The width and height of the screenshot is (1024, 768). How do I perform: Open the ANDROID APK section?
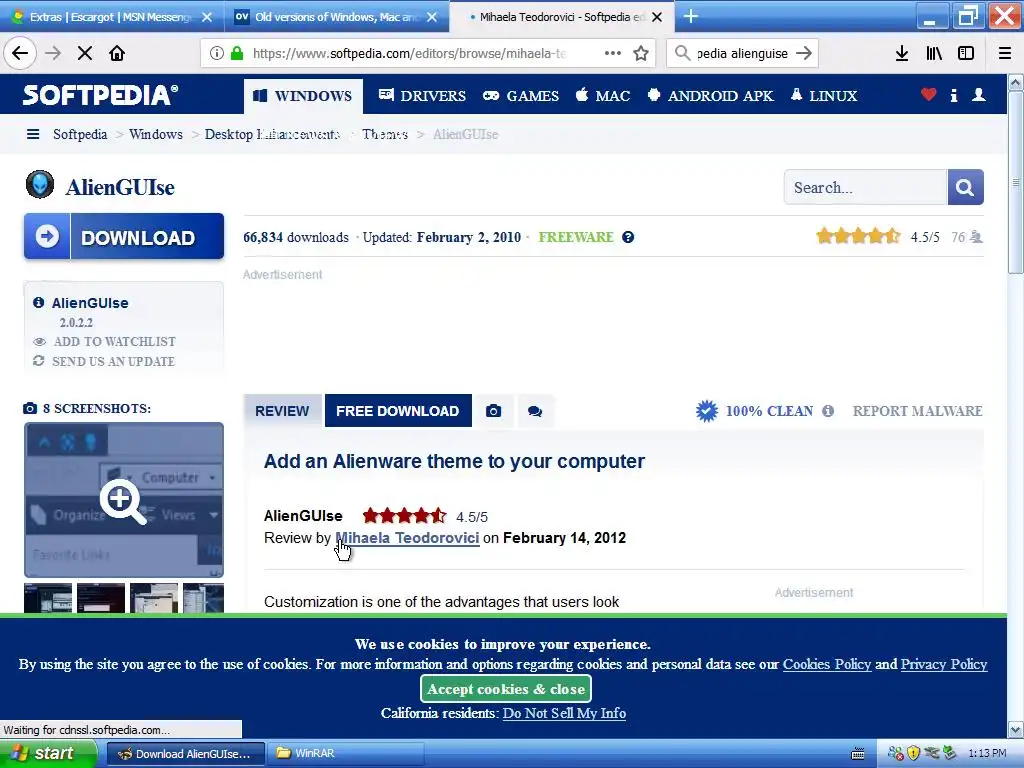click(x=710, y=96)
